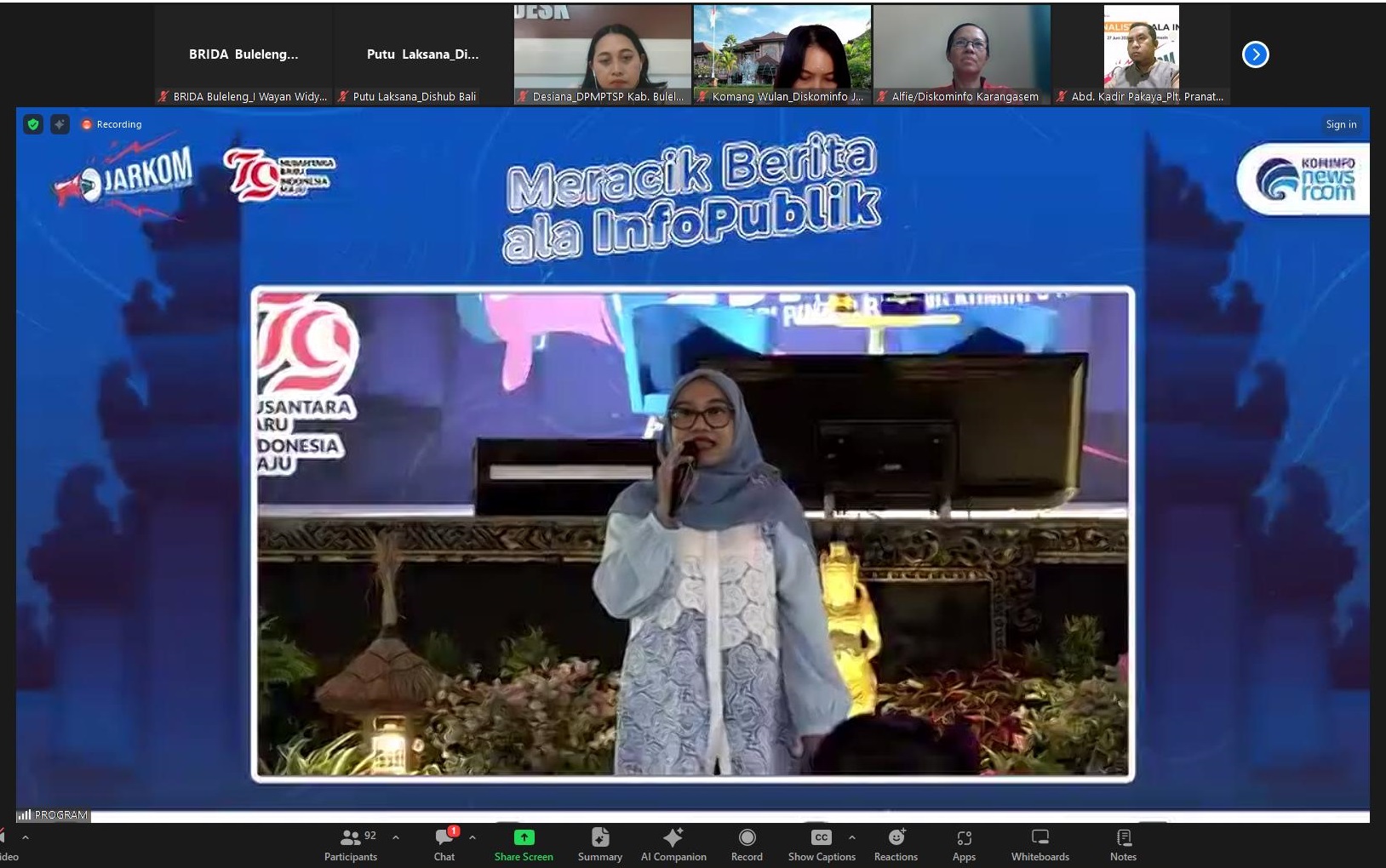
Task: Open the meeting Summary
Action: [599, 845]
